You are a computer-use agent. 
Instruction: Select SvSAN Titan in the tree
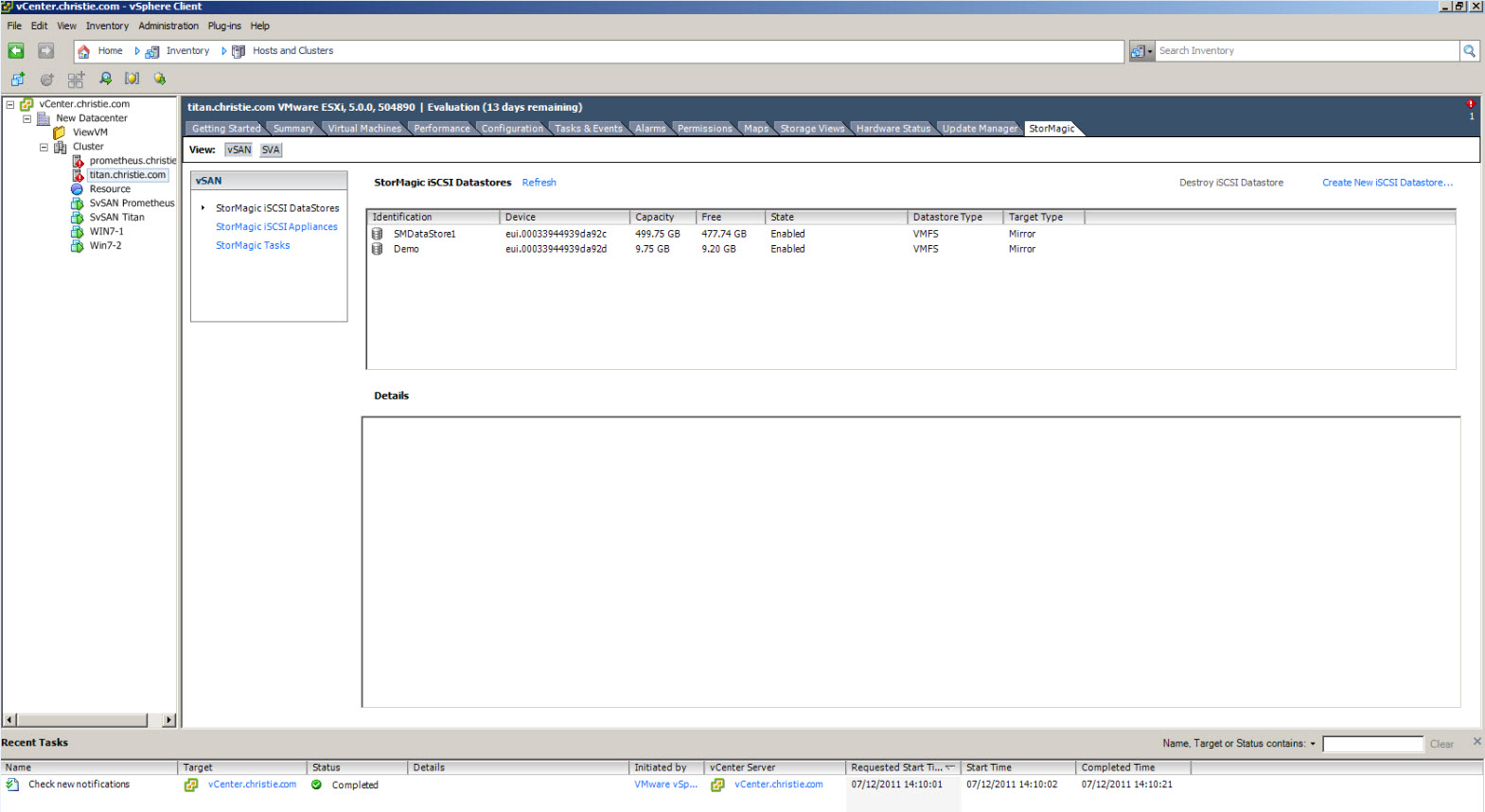117,218
